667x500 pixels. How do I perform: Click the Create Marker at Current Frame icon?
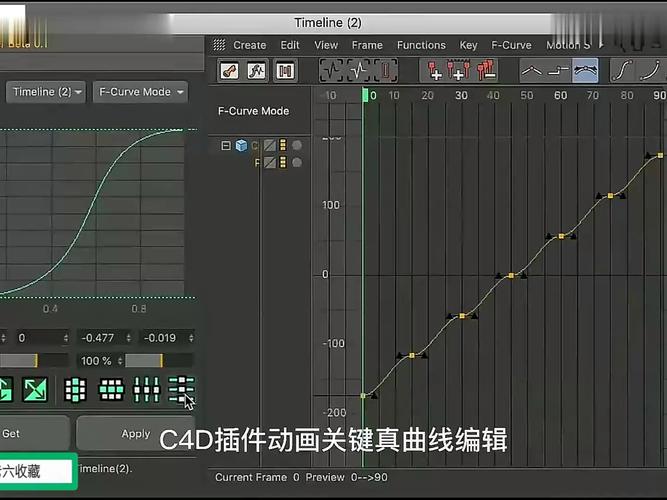434,70
